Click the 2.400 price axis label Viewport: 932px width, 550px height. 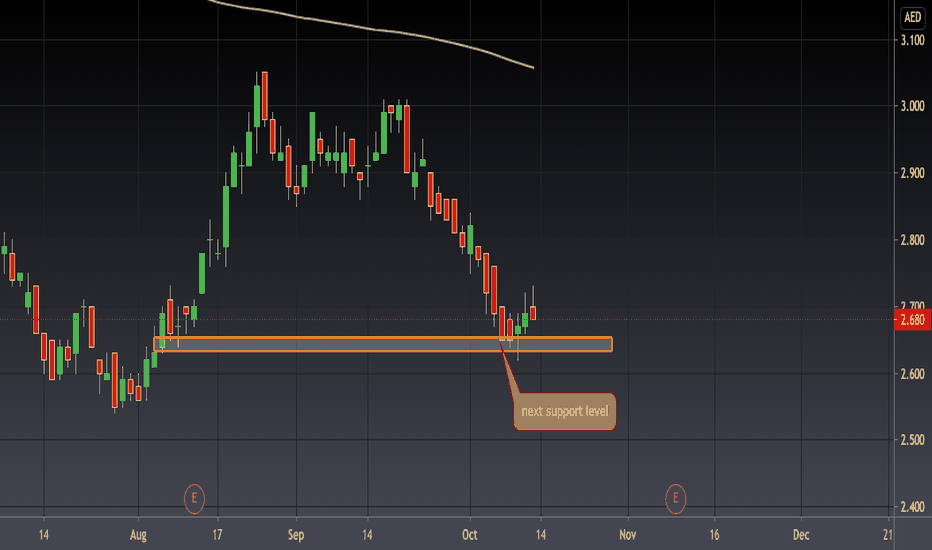(x=912, y=507)
